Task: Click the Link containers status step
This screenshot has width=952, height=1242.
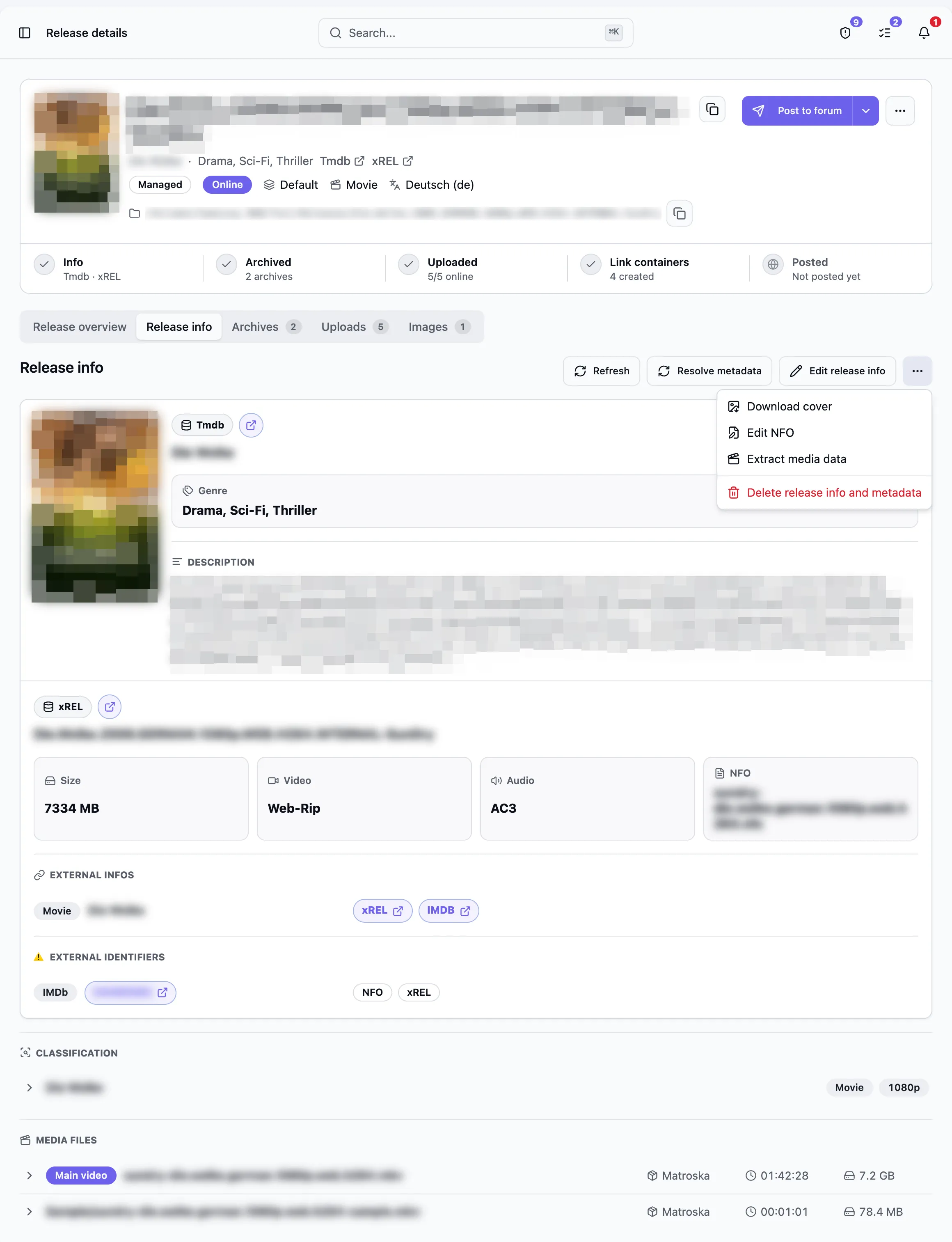Action: (635, 269)
